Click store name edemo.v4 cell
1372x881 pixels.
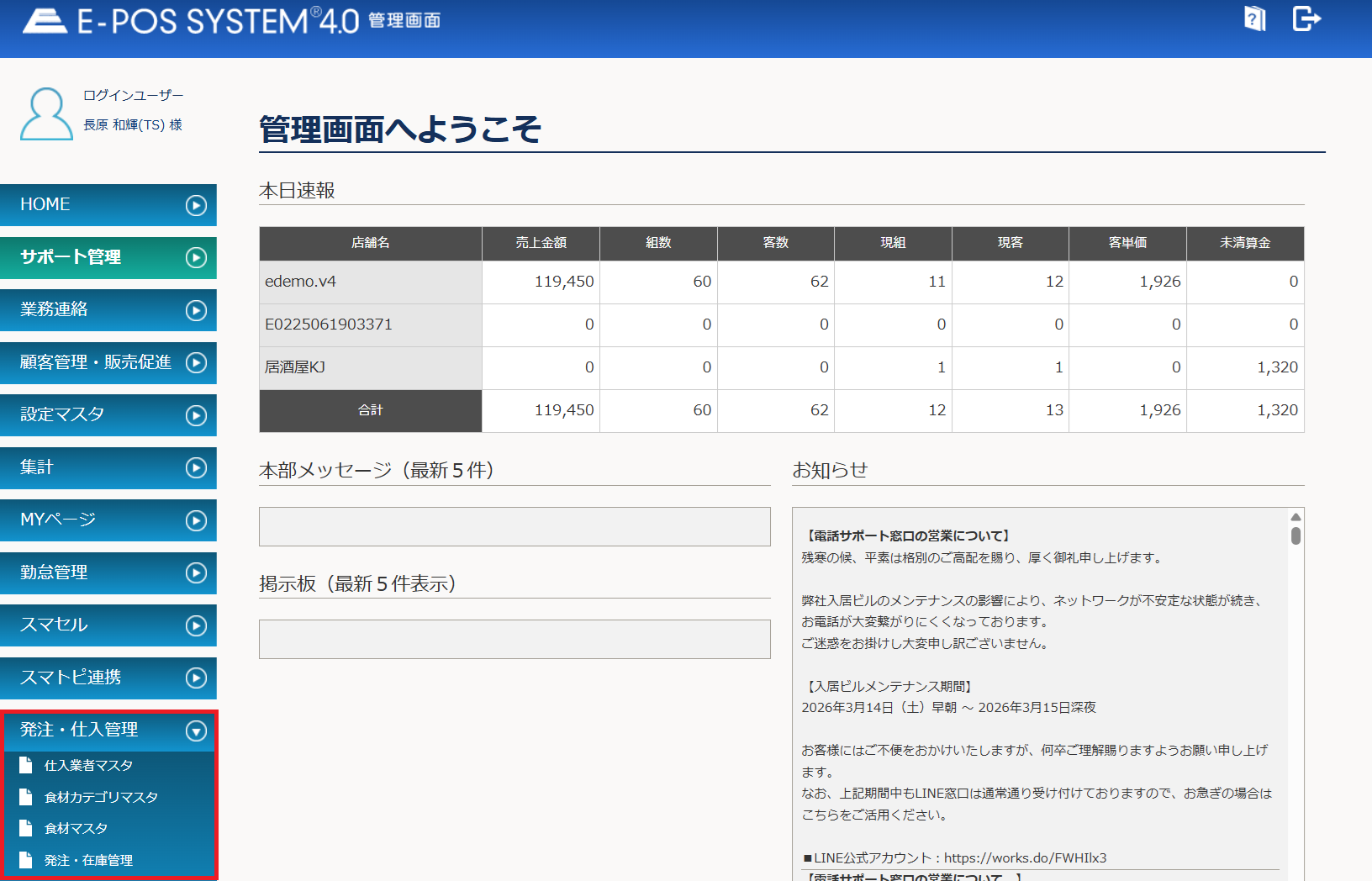[371, 282]
